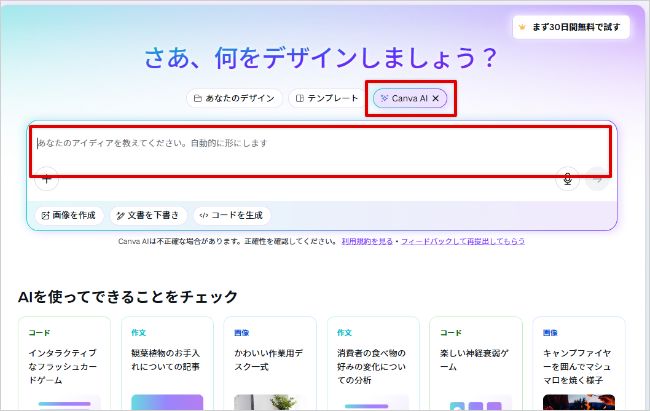Image resolution: width=650 pixels, height=411 pixels.
Task: Click the send arrow button
Action: tap(597, 179)
